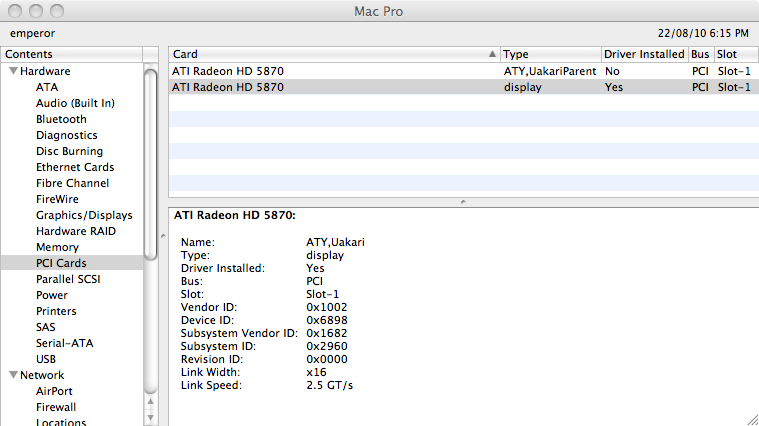Screen dimensions: 759x426
Task: Open Parallel SCSI entry
Action: point(68,279)
